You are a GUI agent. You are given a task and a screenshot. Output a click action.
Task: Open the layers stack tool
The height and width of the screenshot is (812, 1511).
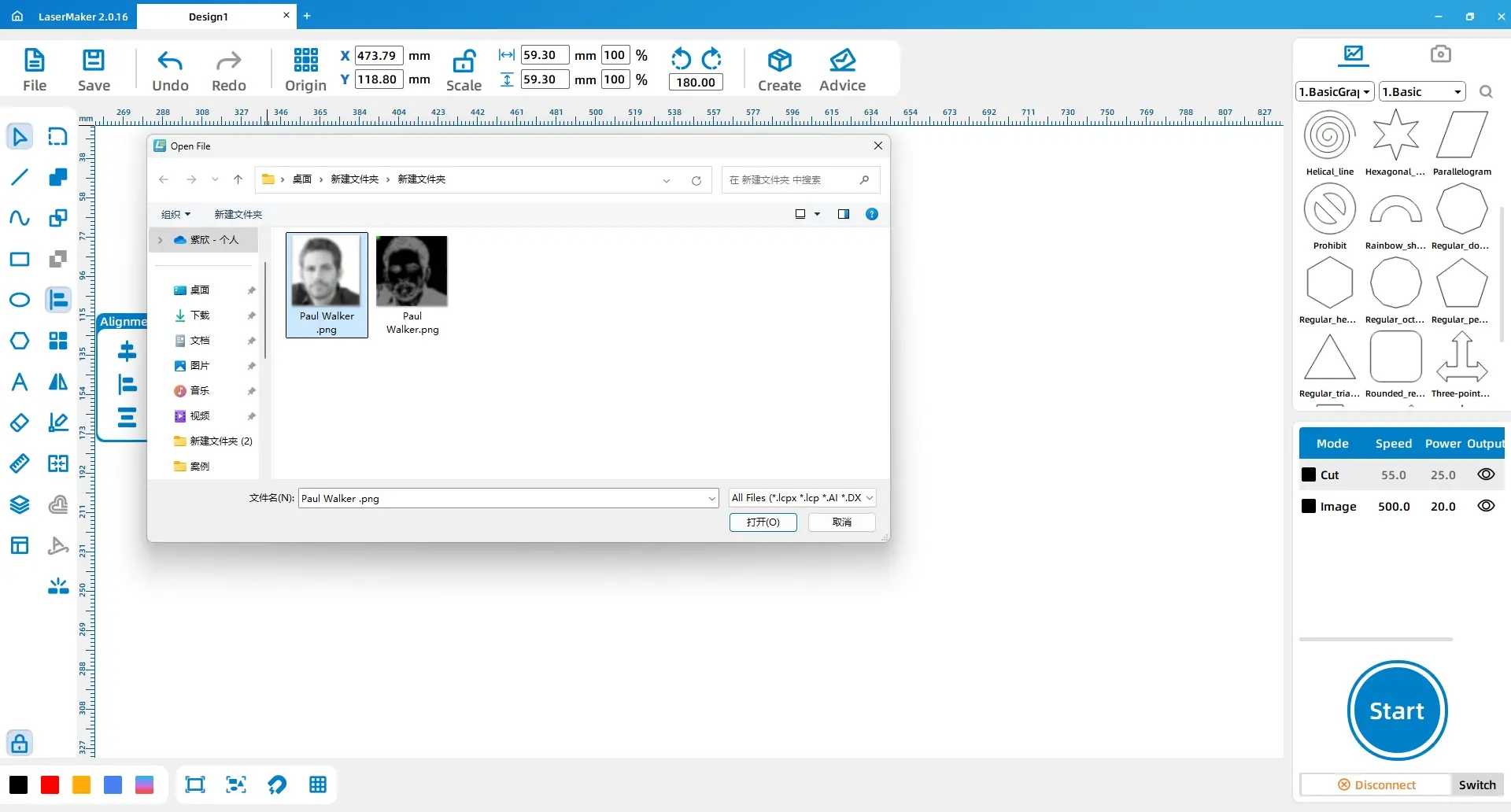pyautogui.click(x=20, y=504)
